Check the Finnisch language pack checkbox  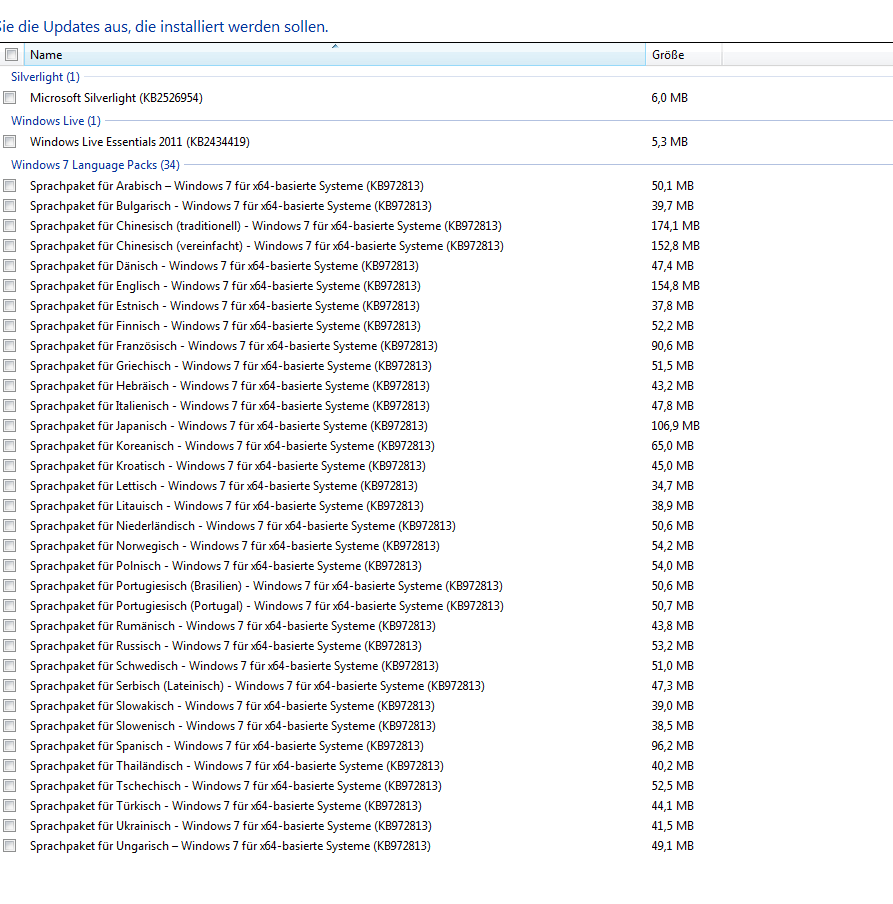9,326
